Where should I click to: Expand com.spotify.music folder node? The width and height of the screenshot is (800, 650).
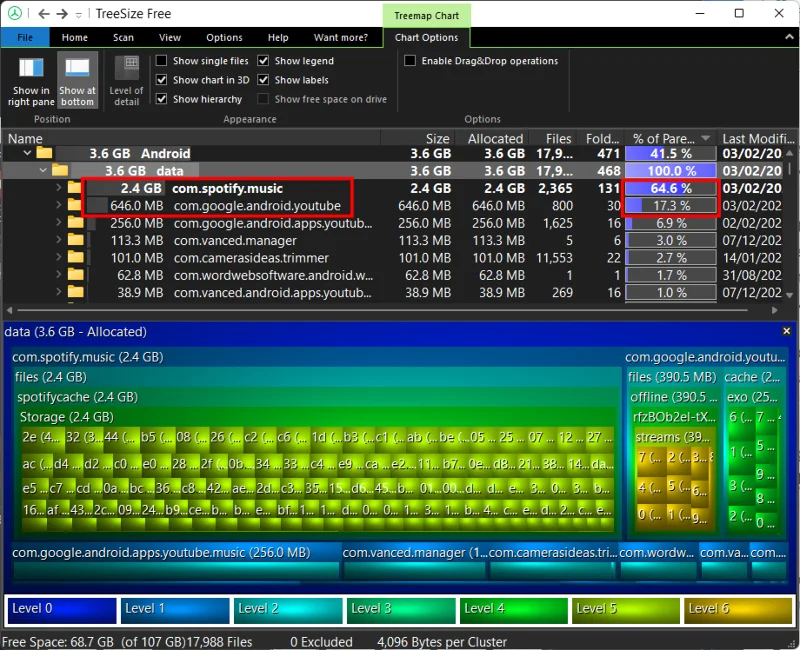click(x=59, y=188)
